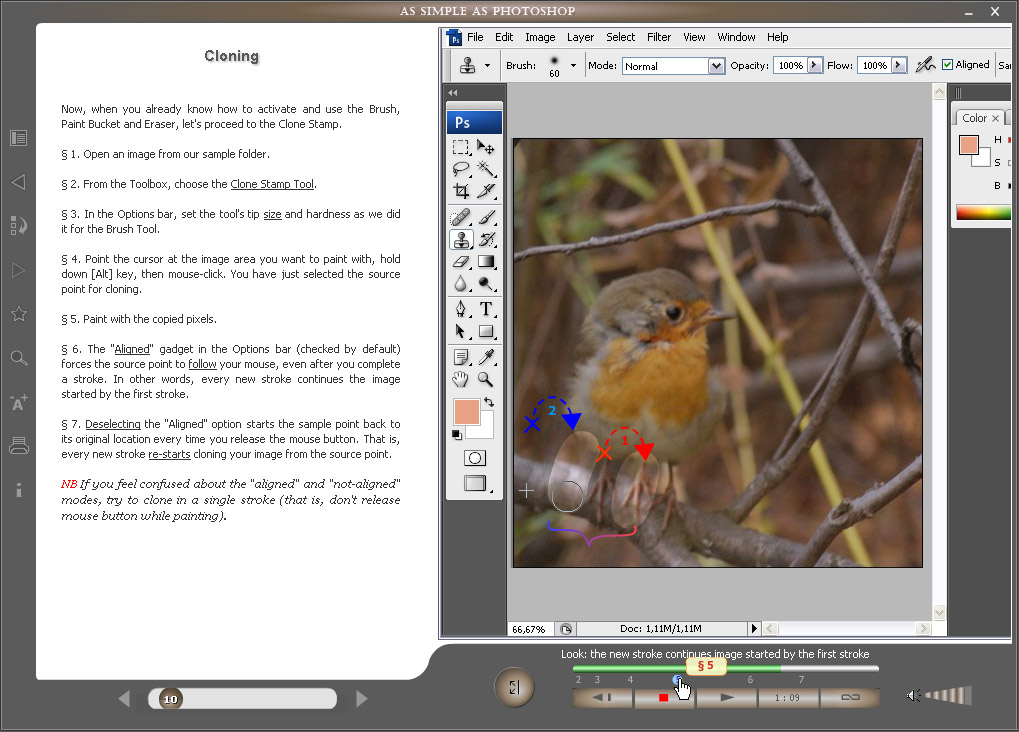Open the Brush preset picker arrow
Screen dimensions: 1019x732
(x=573, y=65)
